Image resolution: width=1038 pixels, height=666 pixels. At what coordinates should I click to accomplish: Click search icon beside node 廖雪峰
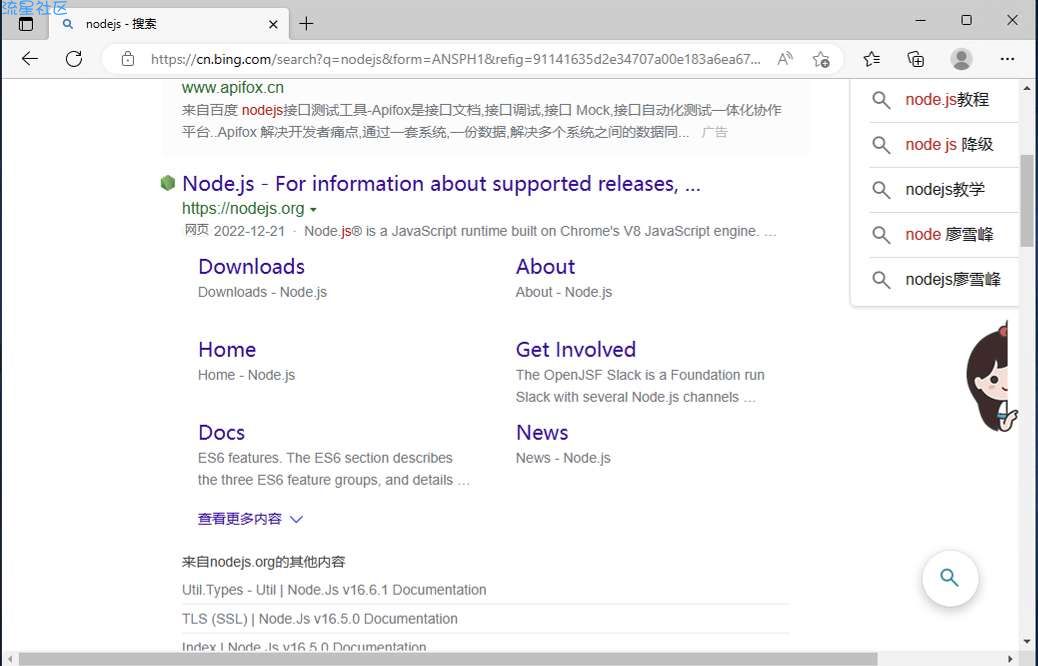(x=880, y=234)
